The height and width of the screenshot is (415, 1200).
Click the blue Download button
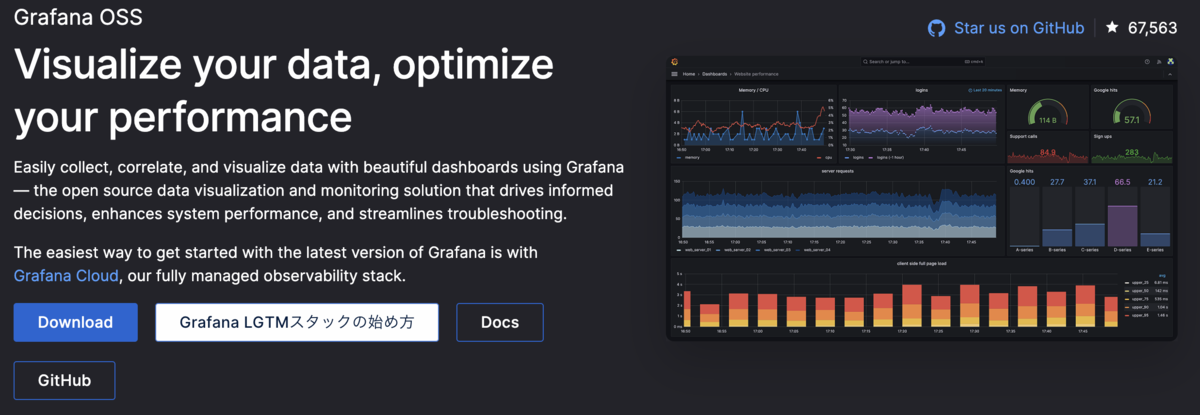pyautogui.click(x=76, y=322)
